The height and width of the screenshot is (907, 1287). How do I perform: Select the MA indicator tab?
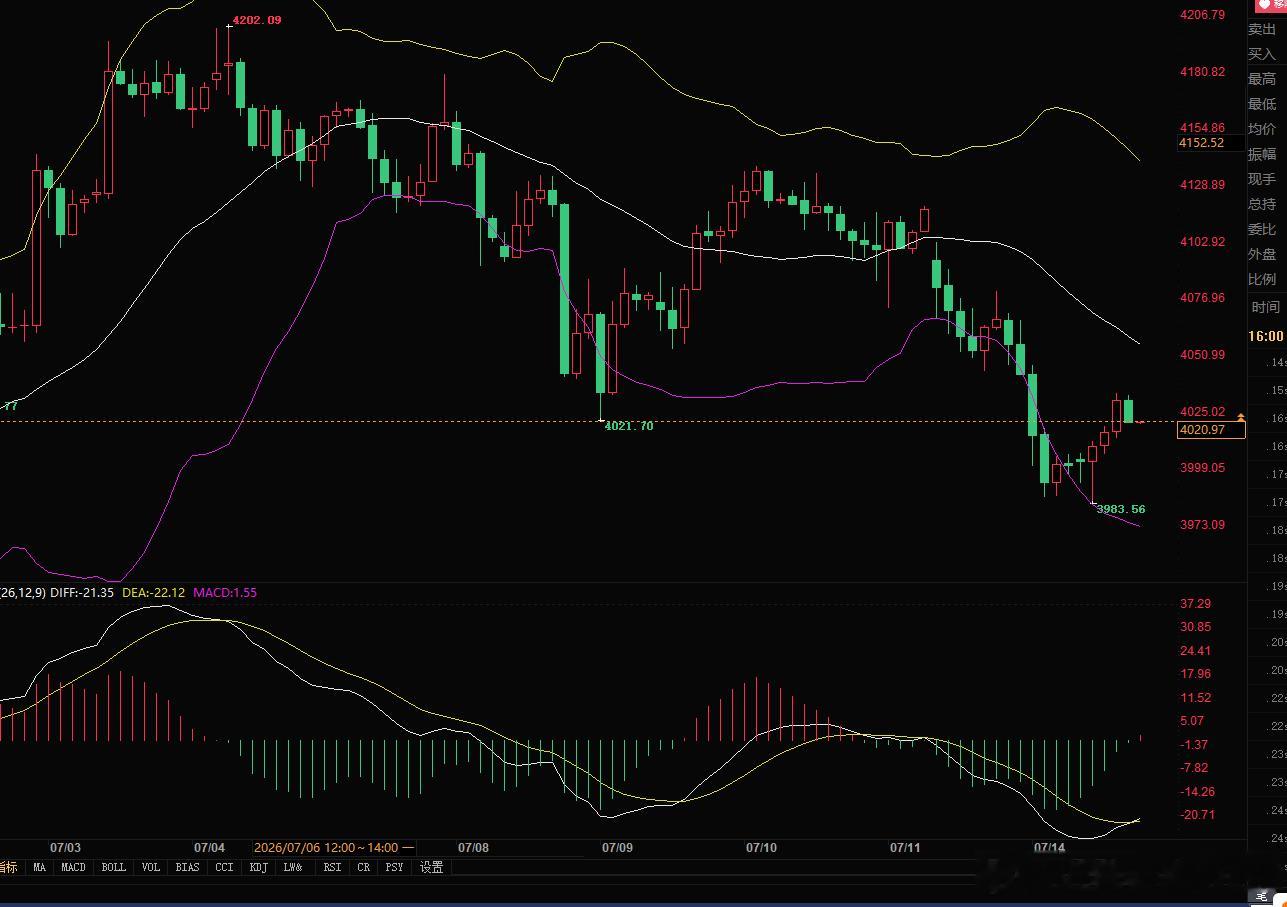coord(39,867)
